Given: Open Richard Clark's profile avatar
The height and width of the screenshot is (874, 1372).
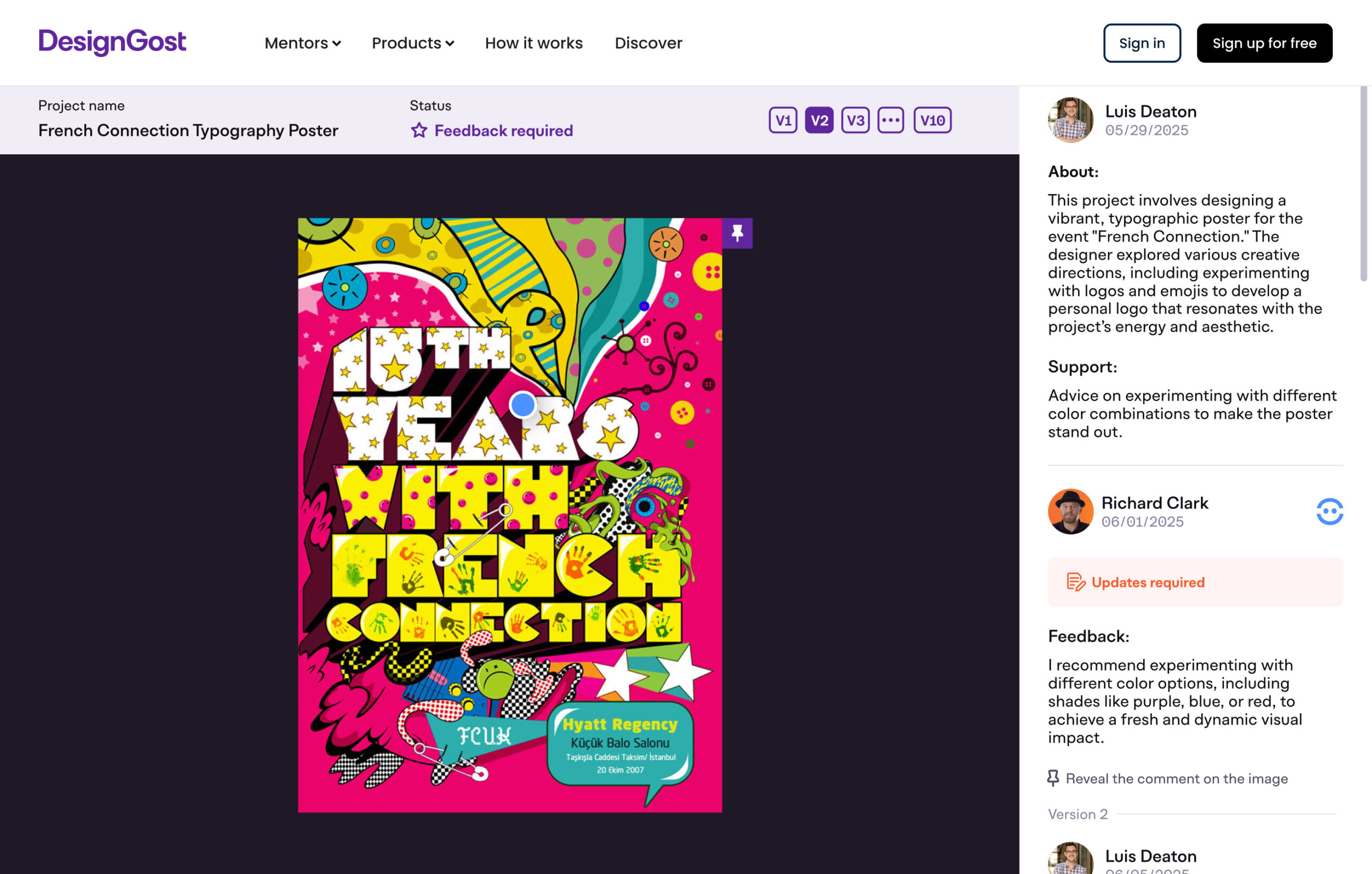Looking at the screenshot, I should (x=1070, y=511).
